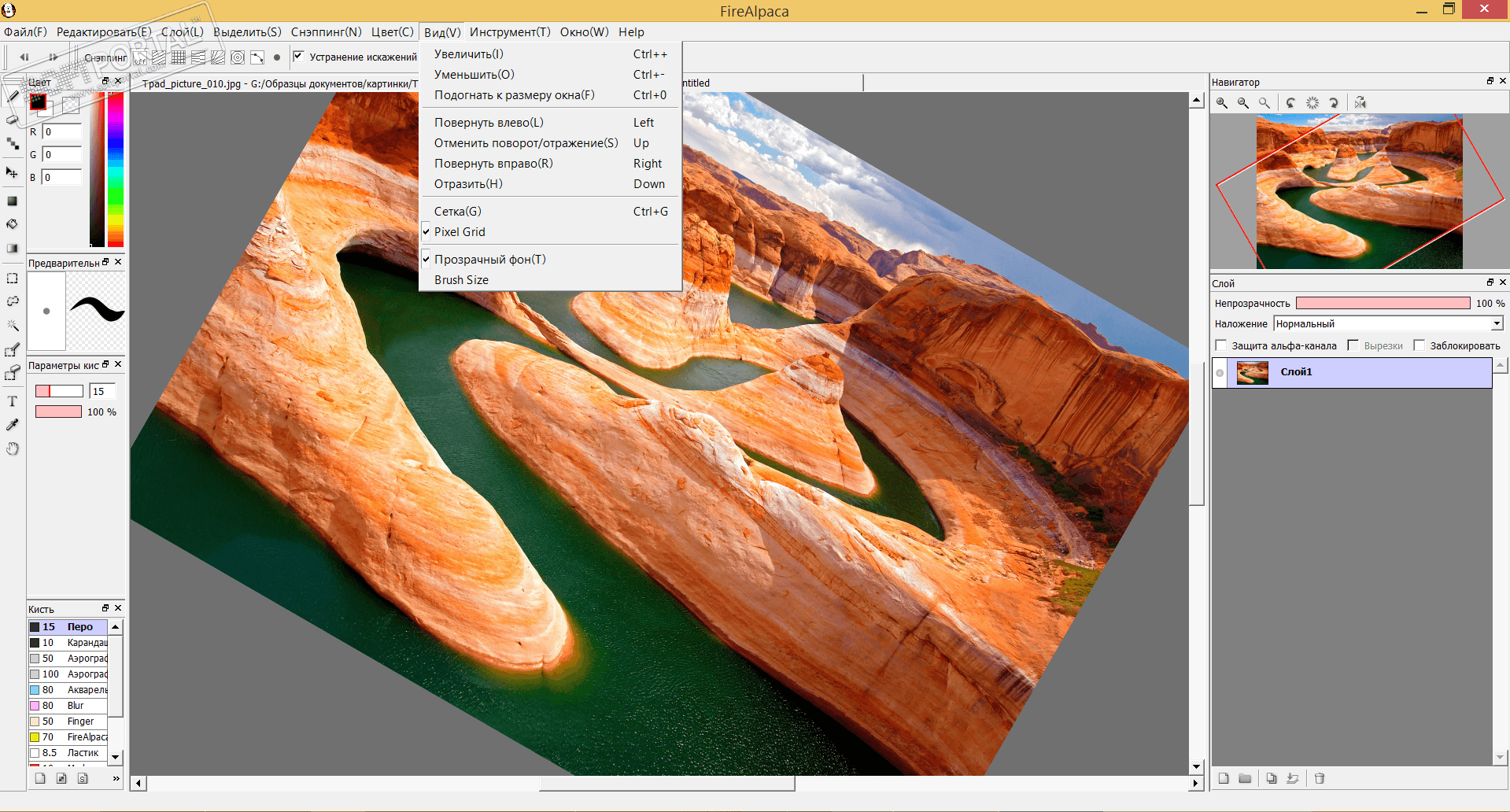This screenshot has width=1510, height=812.
Task: Flip the view using the Navigator icon
Action: (x=1360, y=103)
